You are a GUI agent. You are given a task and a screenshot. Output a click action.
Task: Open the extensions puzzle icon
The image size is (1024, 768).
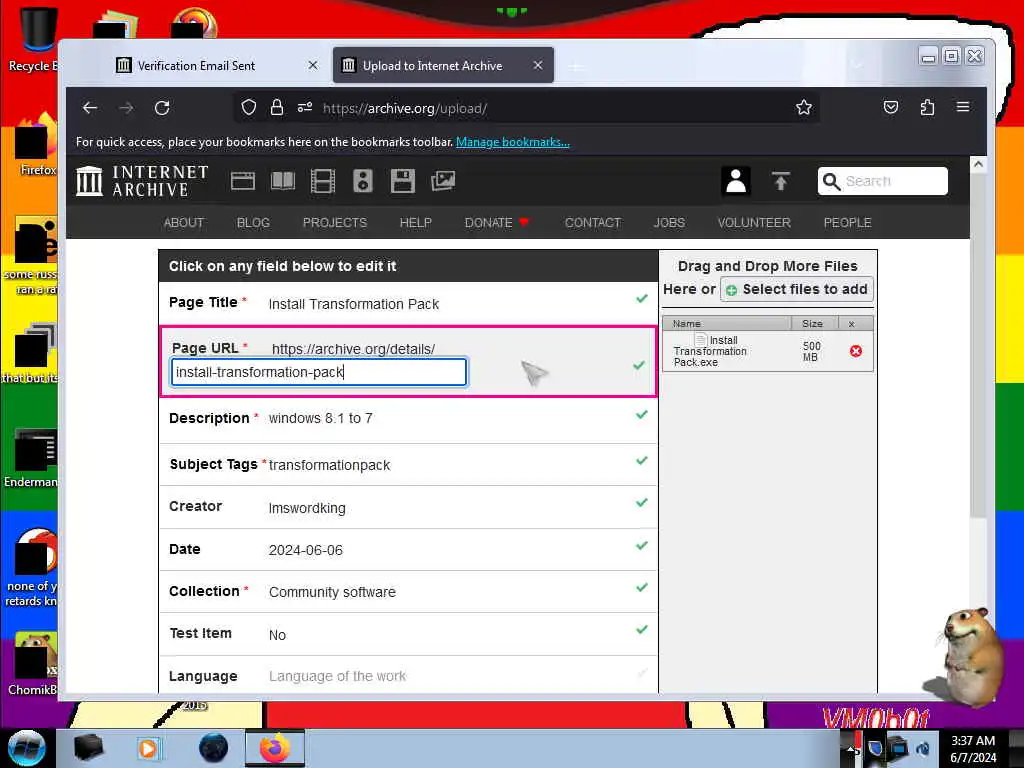pyautogui.click(x=927, y=107)
